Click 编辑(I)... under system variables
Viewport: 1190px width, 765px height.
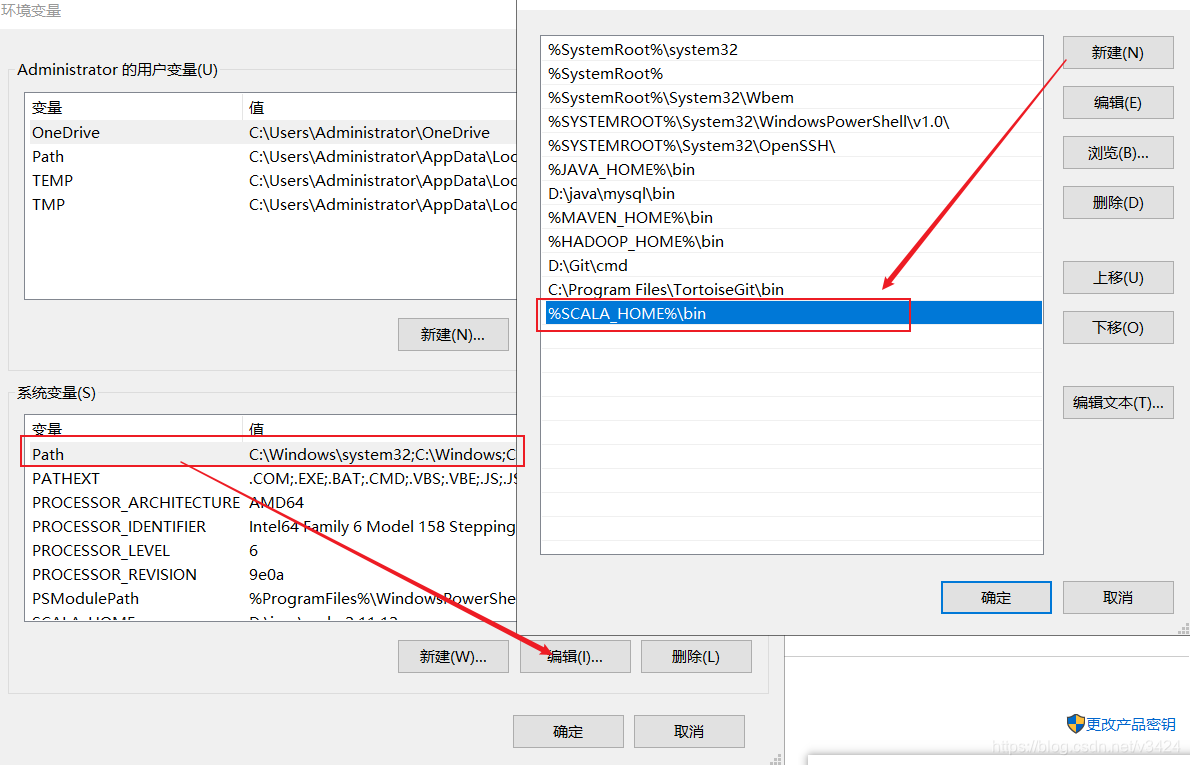(575, 656)
